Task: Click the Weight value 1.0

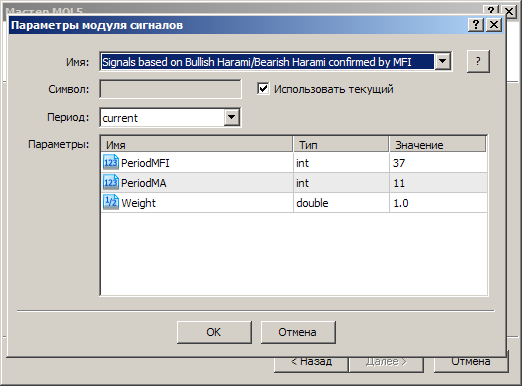Action: (401, 203)
